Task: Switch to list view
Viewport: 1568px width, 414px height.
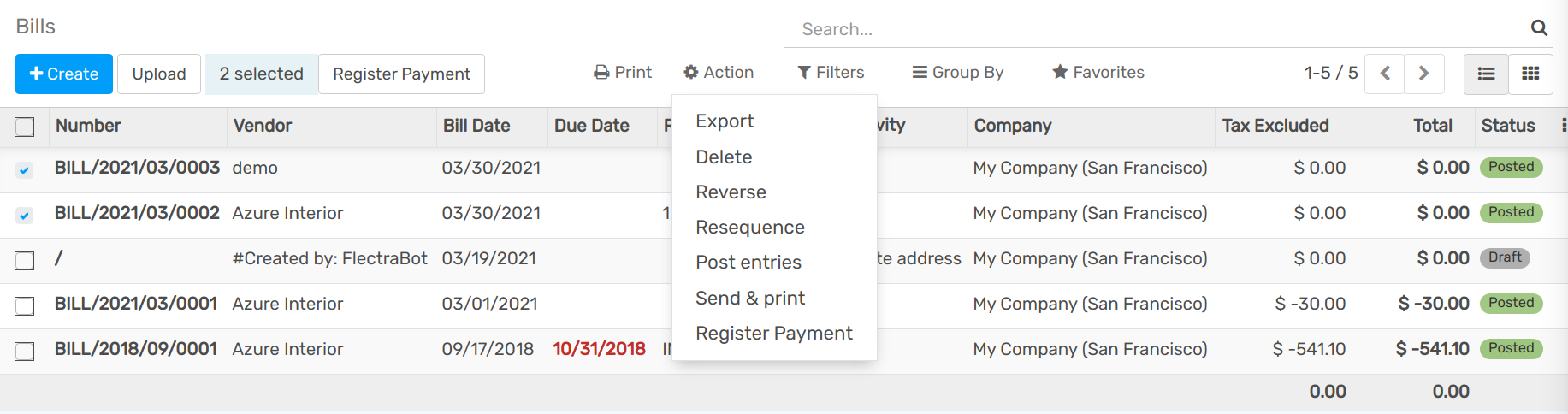Action: [1486, 74]
